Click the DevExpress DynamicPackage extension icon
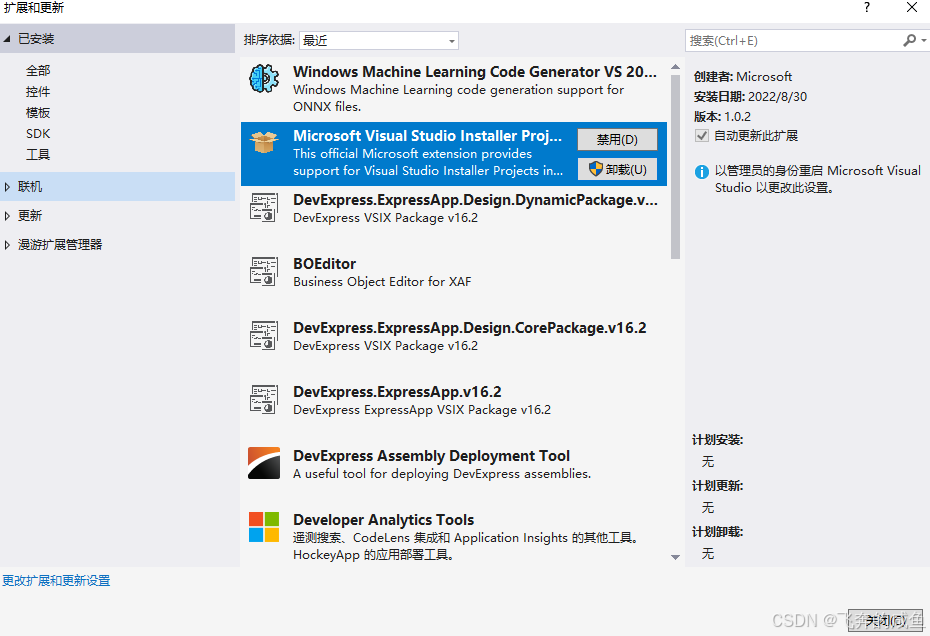The image size is (930, 636). 264,207
